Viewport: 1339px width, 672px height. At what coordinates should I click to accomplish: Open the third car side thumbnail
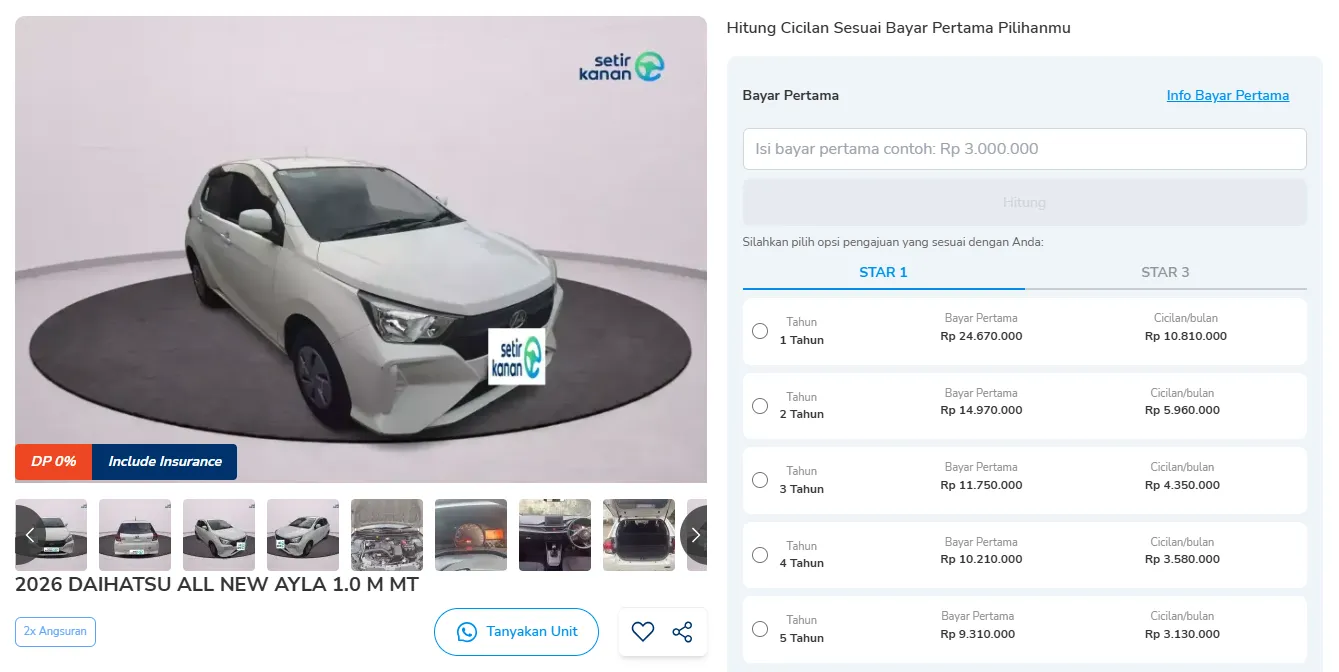(219, 535)
